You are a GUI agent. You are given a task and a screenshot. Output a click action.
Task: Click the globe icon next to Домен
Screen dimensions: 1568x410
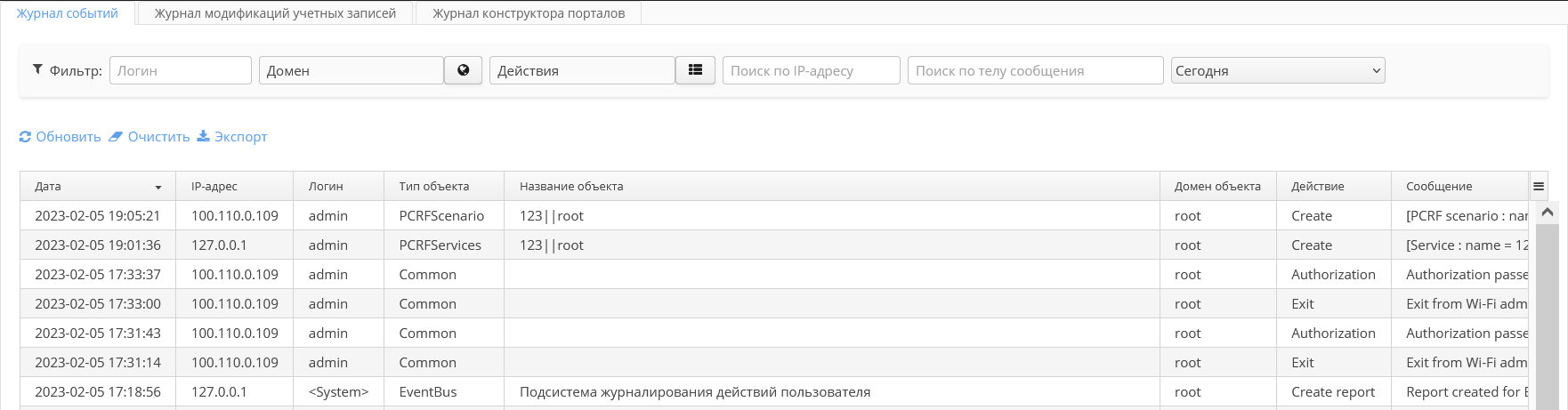(x=463, y=70)
